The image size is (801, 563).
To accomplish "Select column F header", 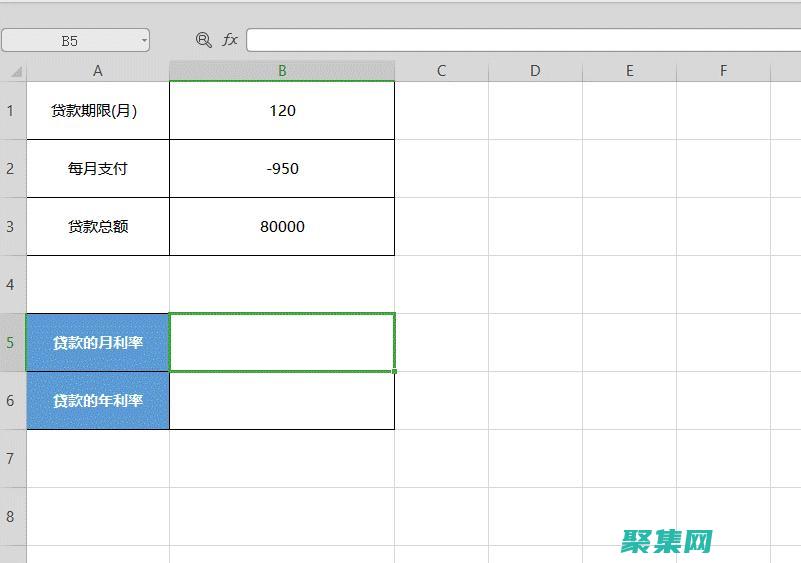I will coord(723,71).
